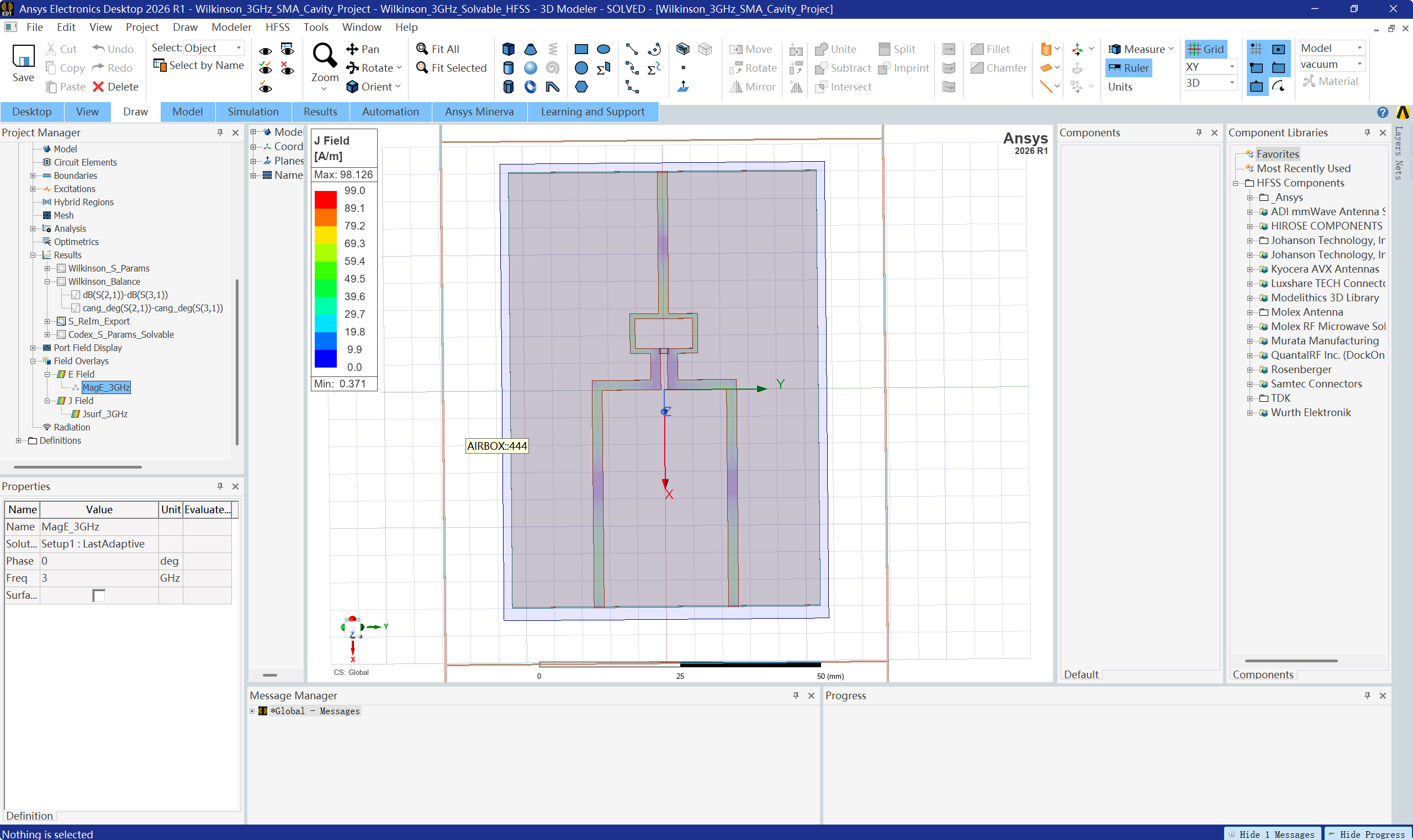
Task: Toggle the show-all-objects eye icon
Action: (x=265, y=51)
